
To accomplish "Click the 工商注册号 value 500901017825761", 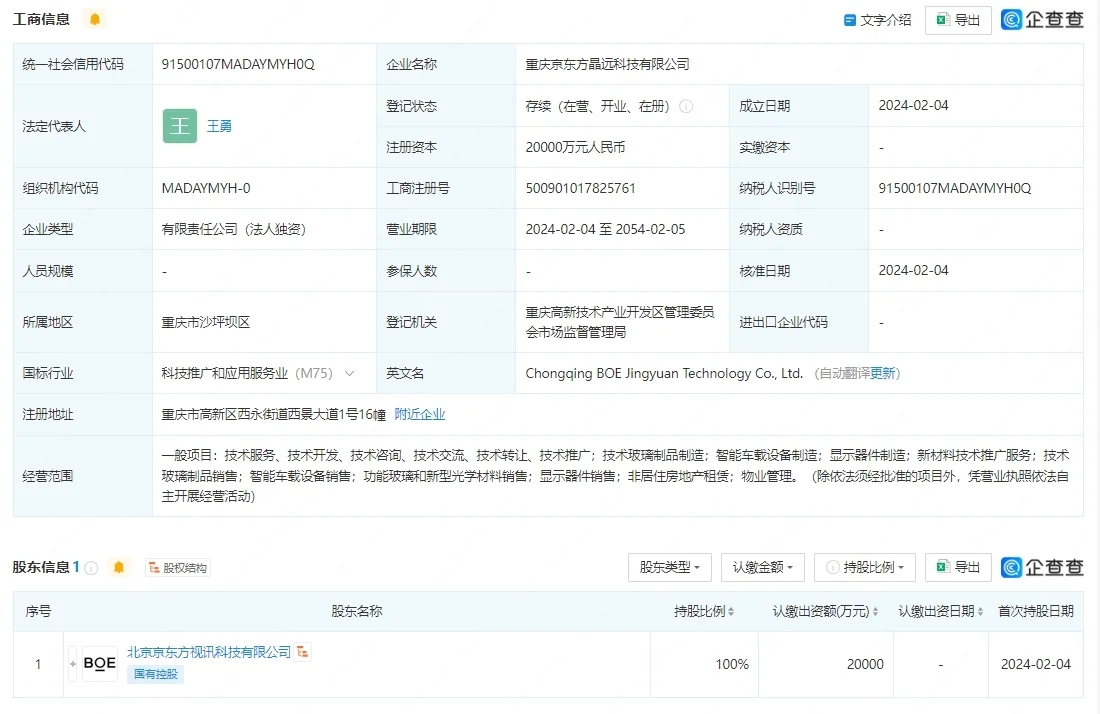I will (580, 188).
